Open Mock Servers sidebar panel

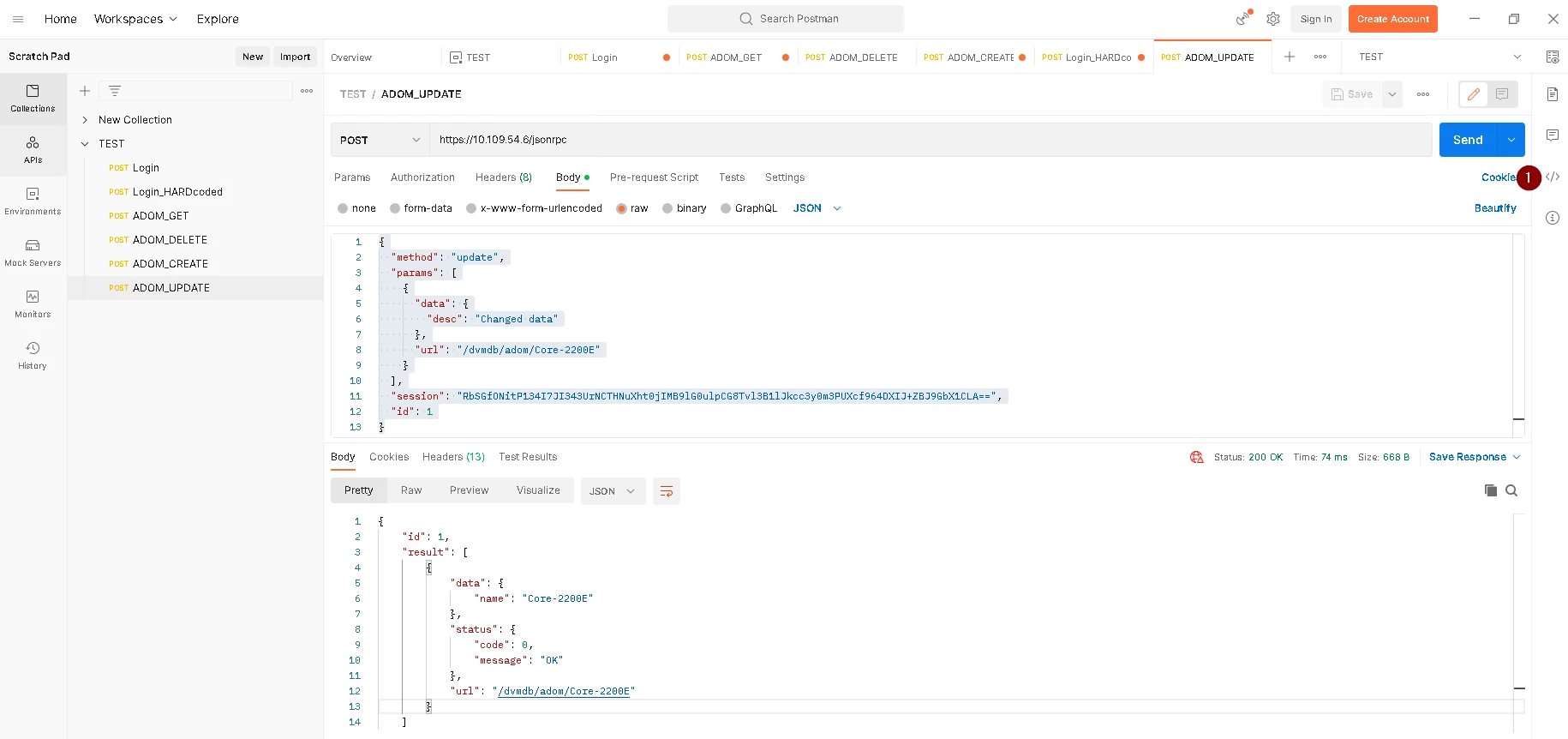pos(33,253)
